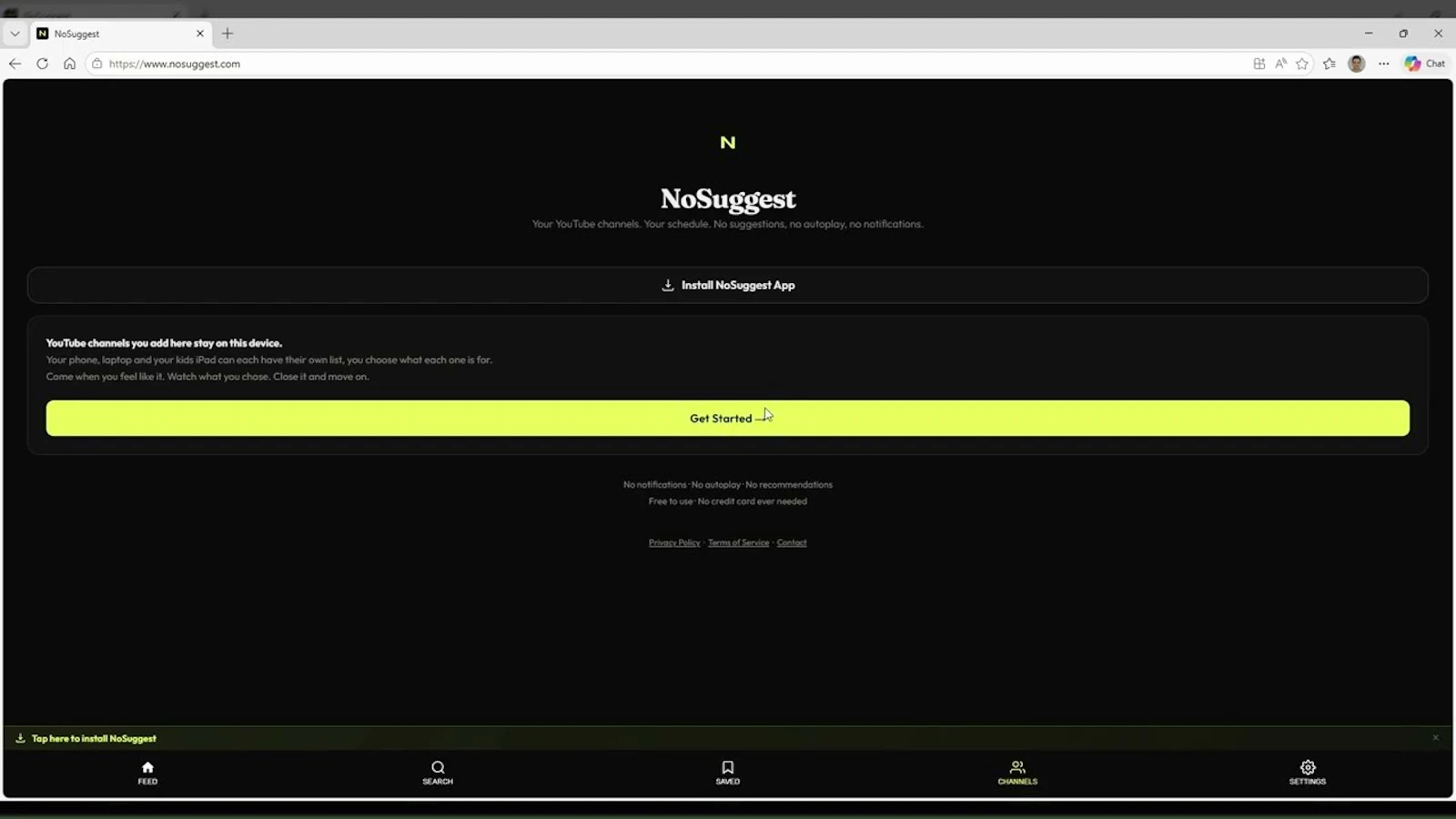Expand the tab actions dropdown
The height and width of the screenshot is (819, 1456).
point(15,34)
